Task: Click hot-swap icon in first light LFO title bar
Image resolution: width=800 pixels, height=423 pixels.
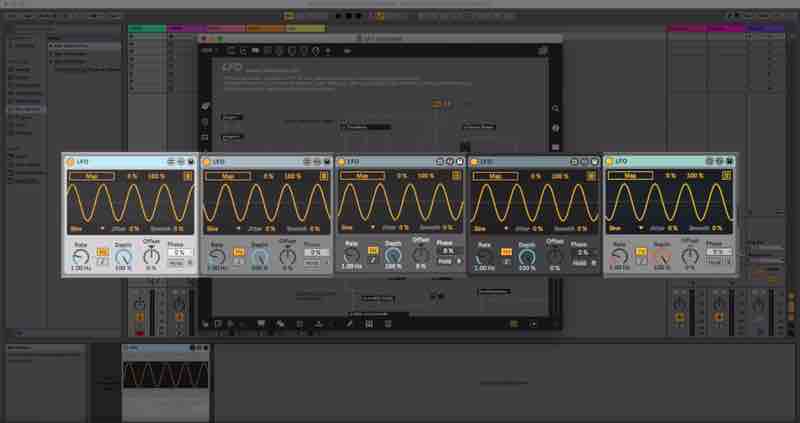Action: pyautogui.click(x=181, y=162)
